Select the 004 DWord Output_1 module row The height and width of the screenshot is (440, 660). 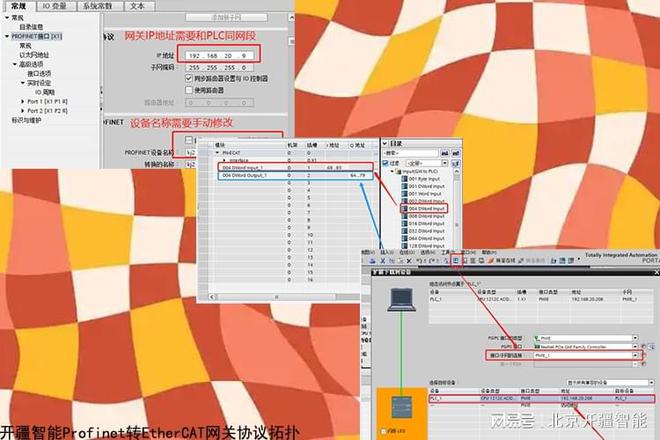[295, 175]
